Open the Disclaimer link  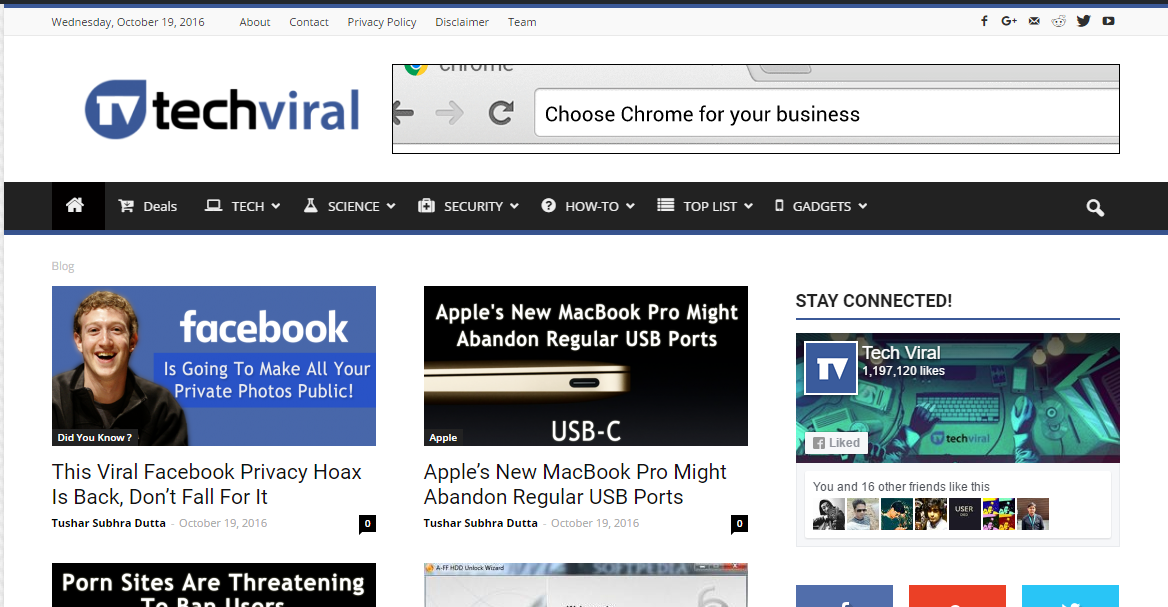pos(462,22)
